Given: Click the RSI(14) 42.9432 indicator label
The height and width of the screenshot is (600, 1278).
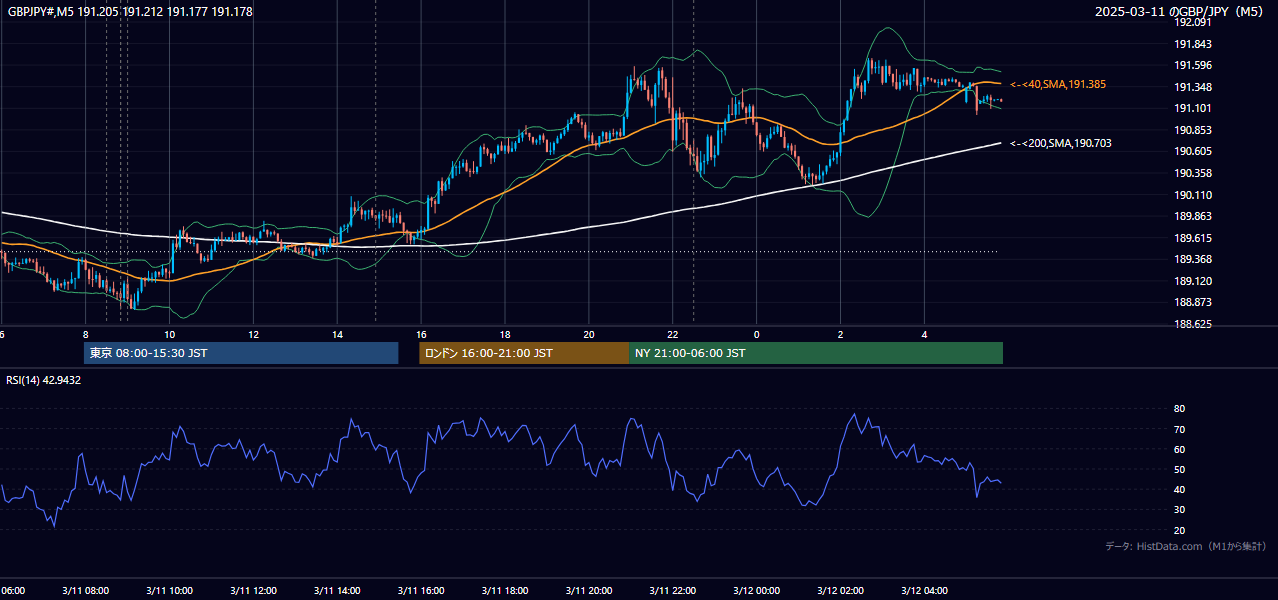Looking at the screenshot, I should pyautogui.click(x=44, y=380).
